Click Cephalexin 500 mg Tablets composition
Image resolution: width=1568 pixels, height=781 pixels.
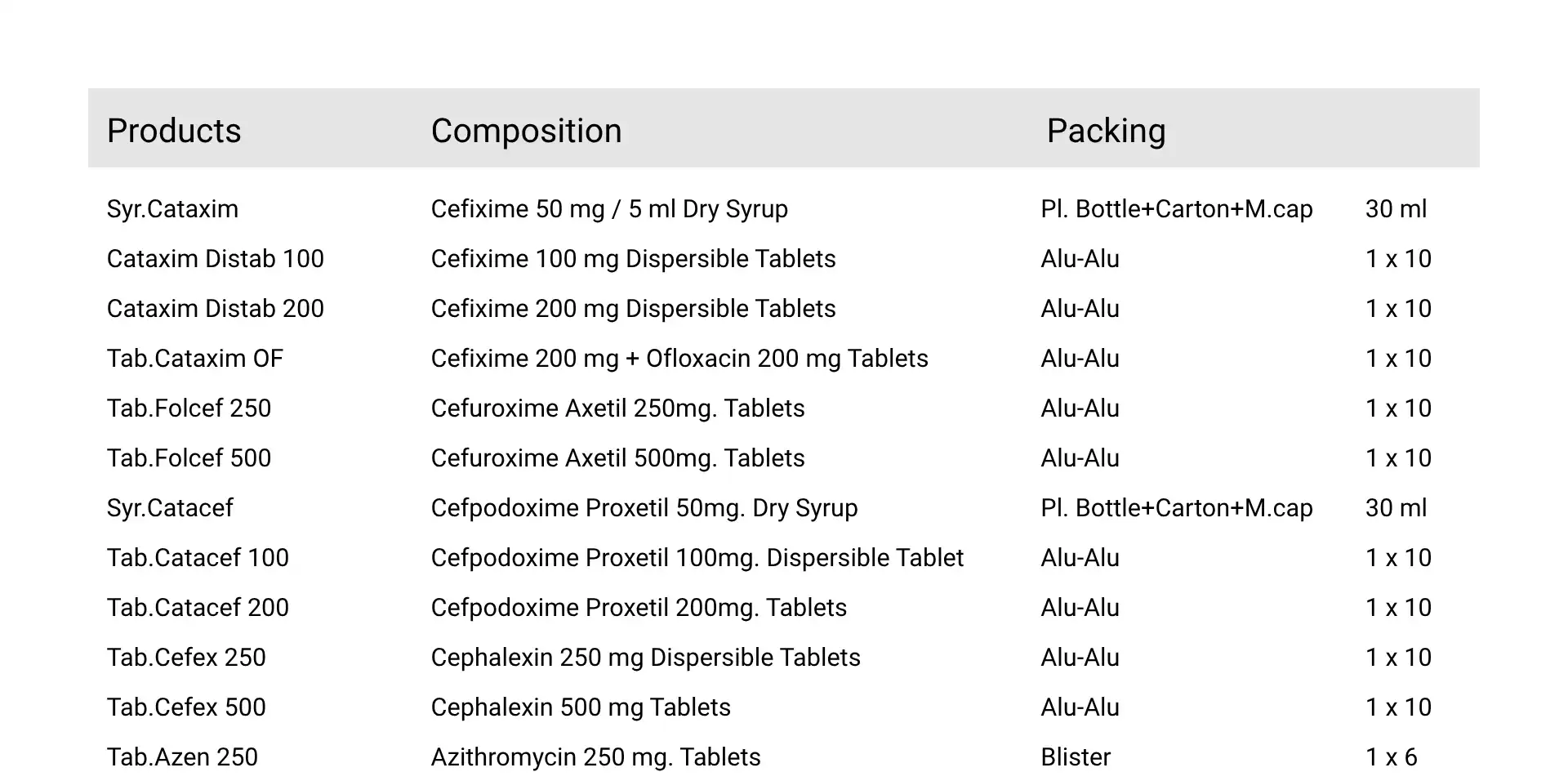pyautogui.click(x=581, y=707)
